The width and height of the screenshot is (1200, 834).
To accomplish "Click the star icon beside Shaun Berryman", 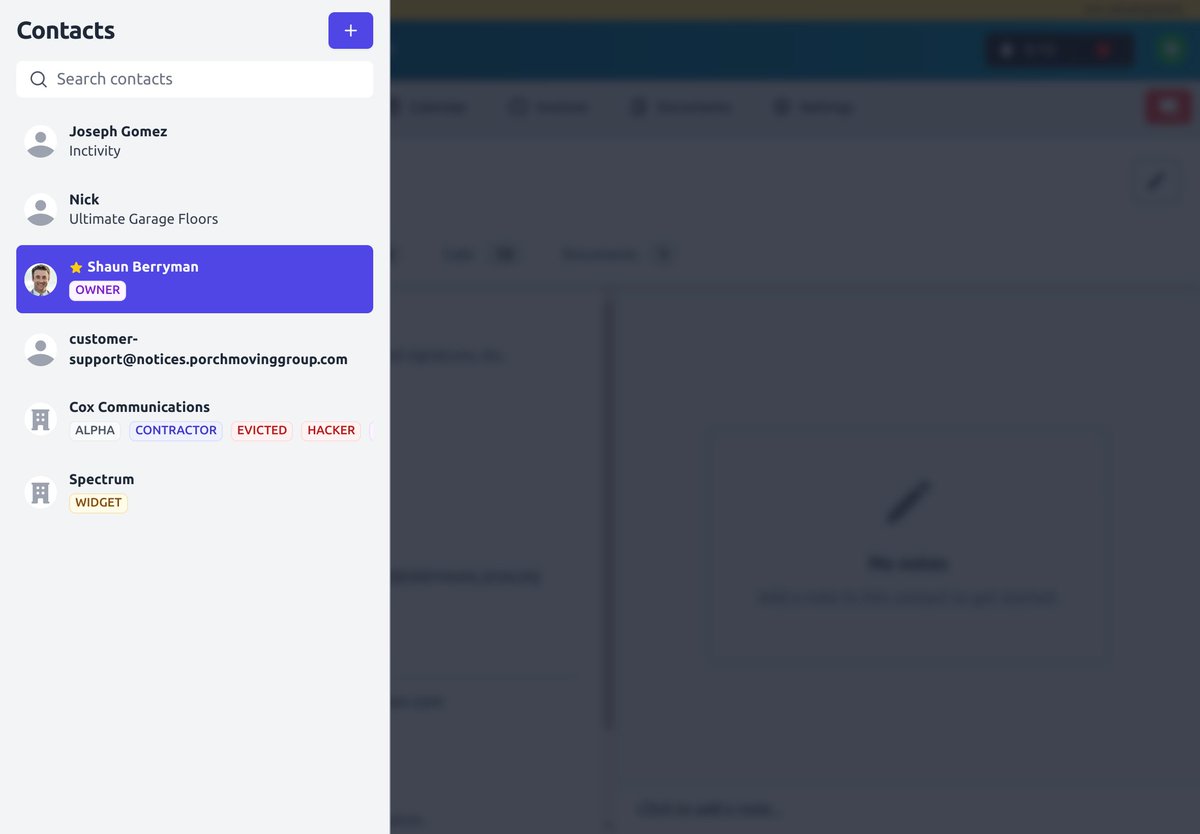I will pyautogui.click(x=76, y=268).
